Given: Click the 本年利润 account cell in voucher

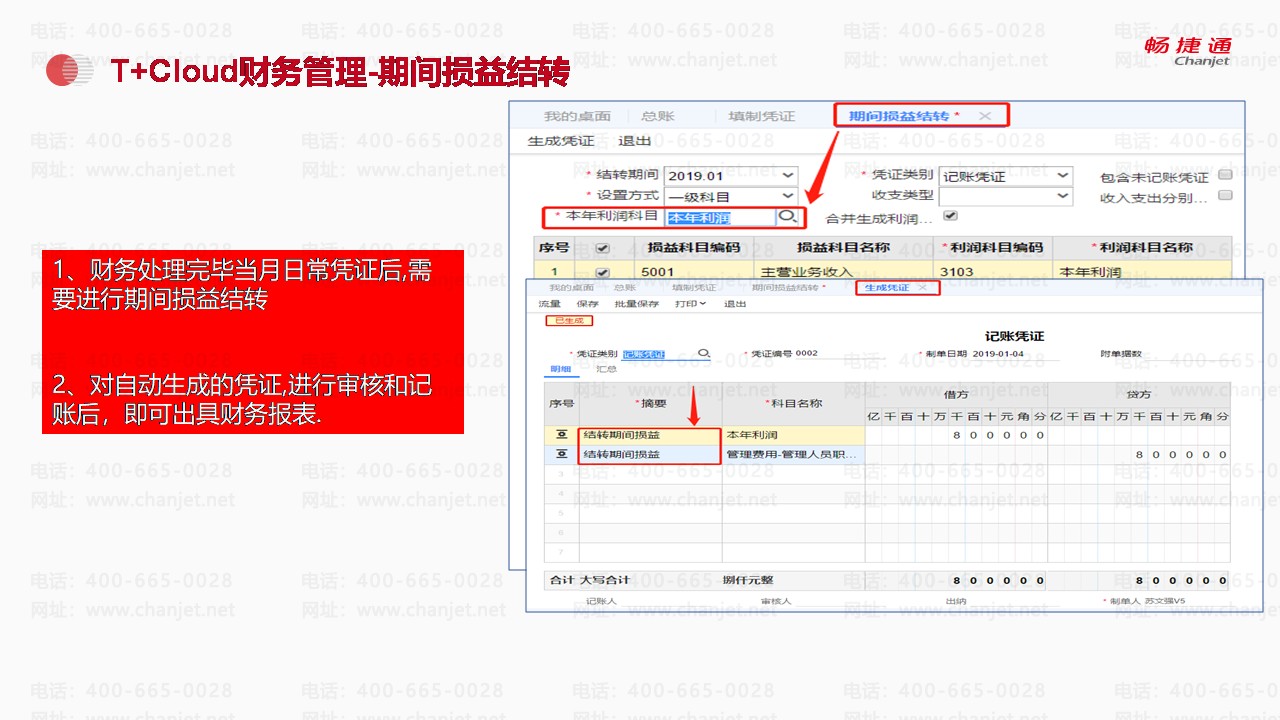Looking at the screenshot, I should pos(793,435).
